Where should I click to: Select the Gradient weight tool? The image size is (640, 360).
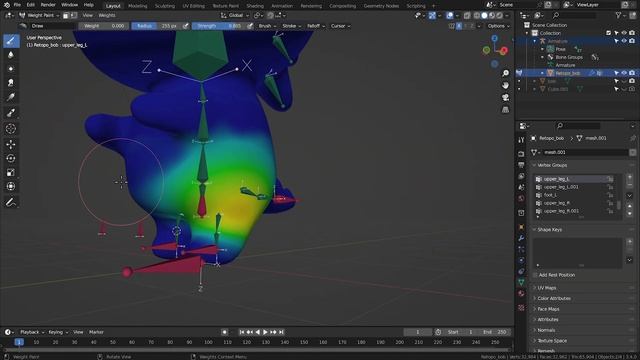[x=11, y=97]
